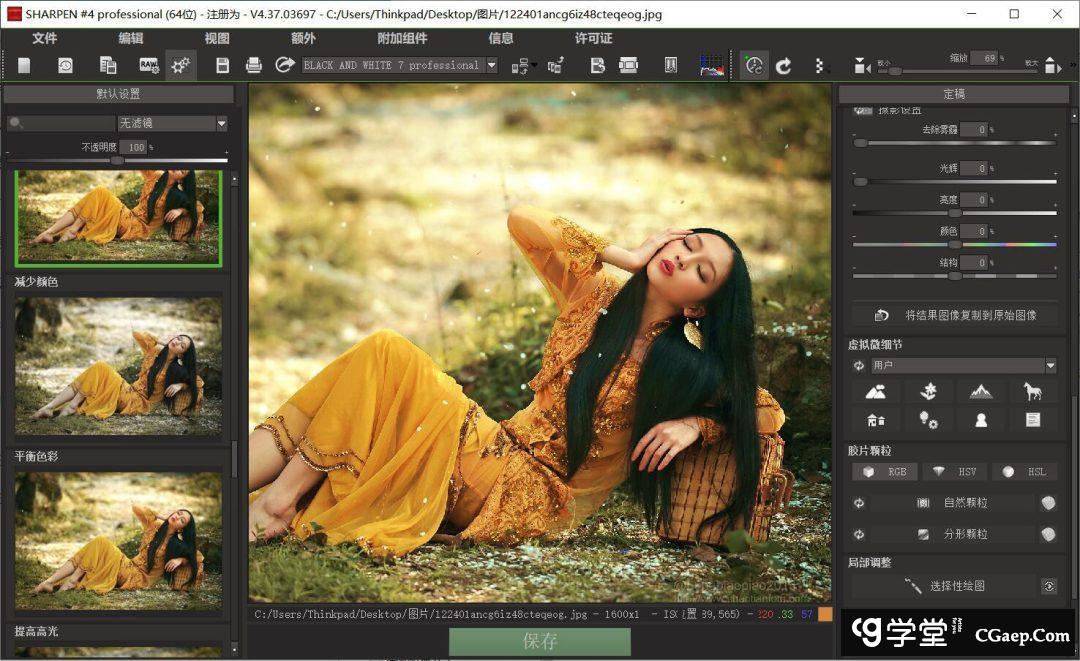Open the histogram display icon
This screenshot has width=1080, height=661.
click(x=711, y=66)
